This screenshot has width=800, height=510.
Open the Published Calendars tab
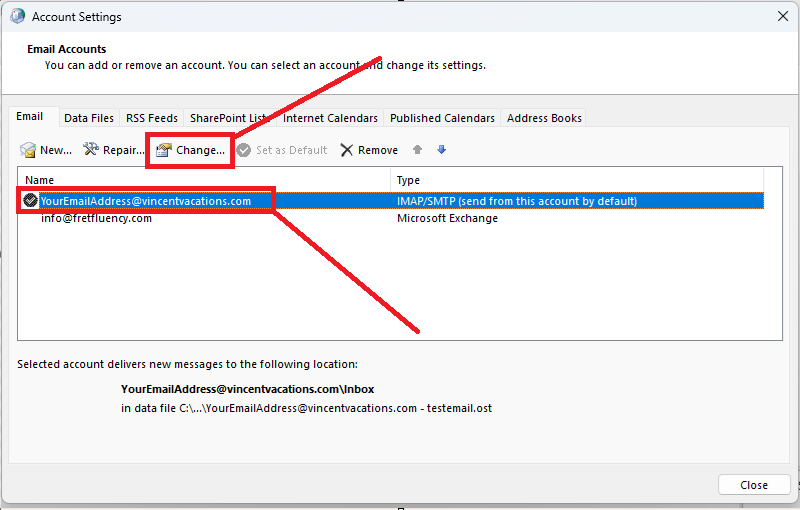click(x=442, y=118)
